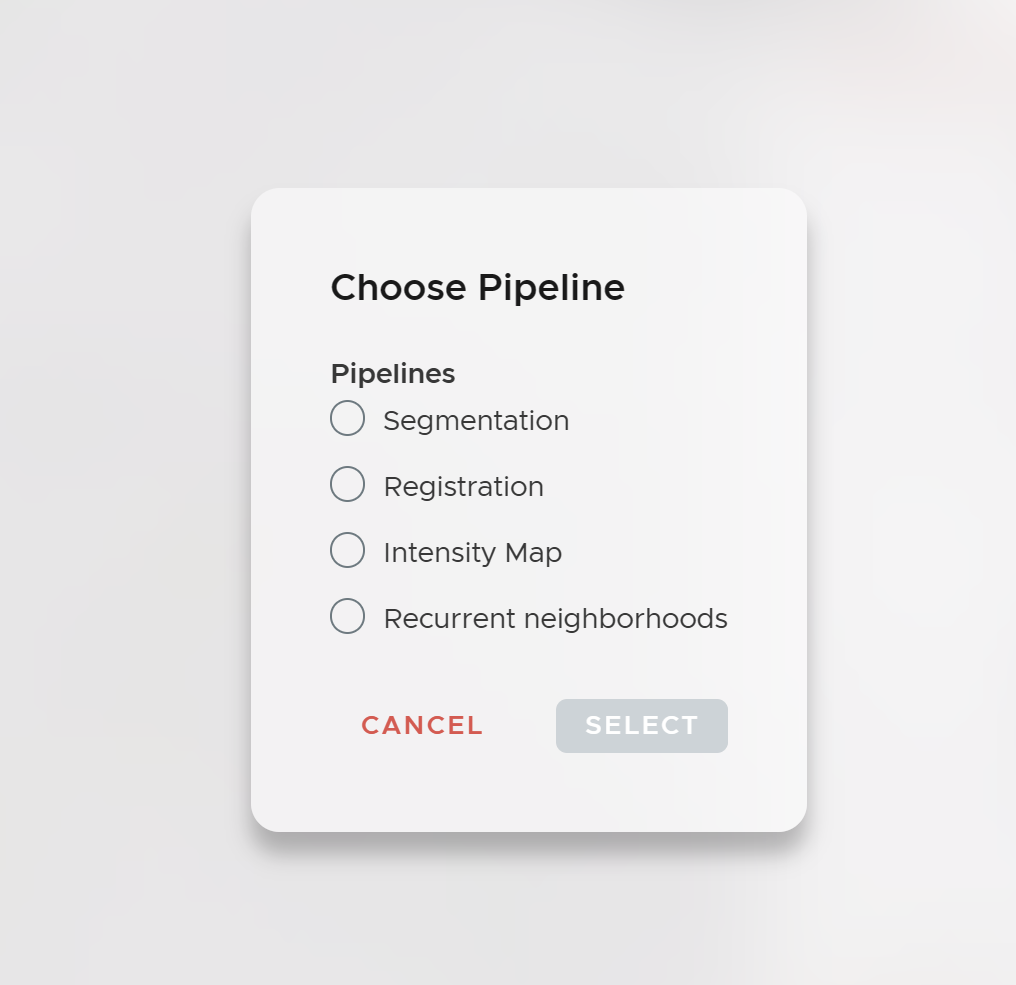The height and width of the screenshot is (985, 1016).
Task: Click the Segmentation label text
Action: [476, 421]
